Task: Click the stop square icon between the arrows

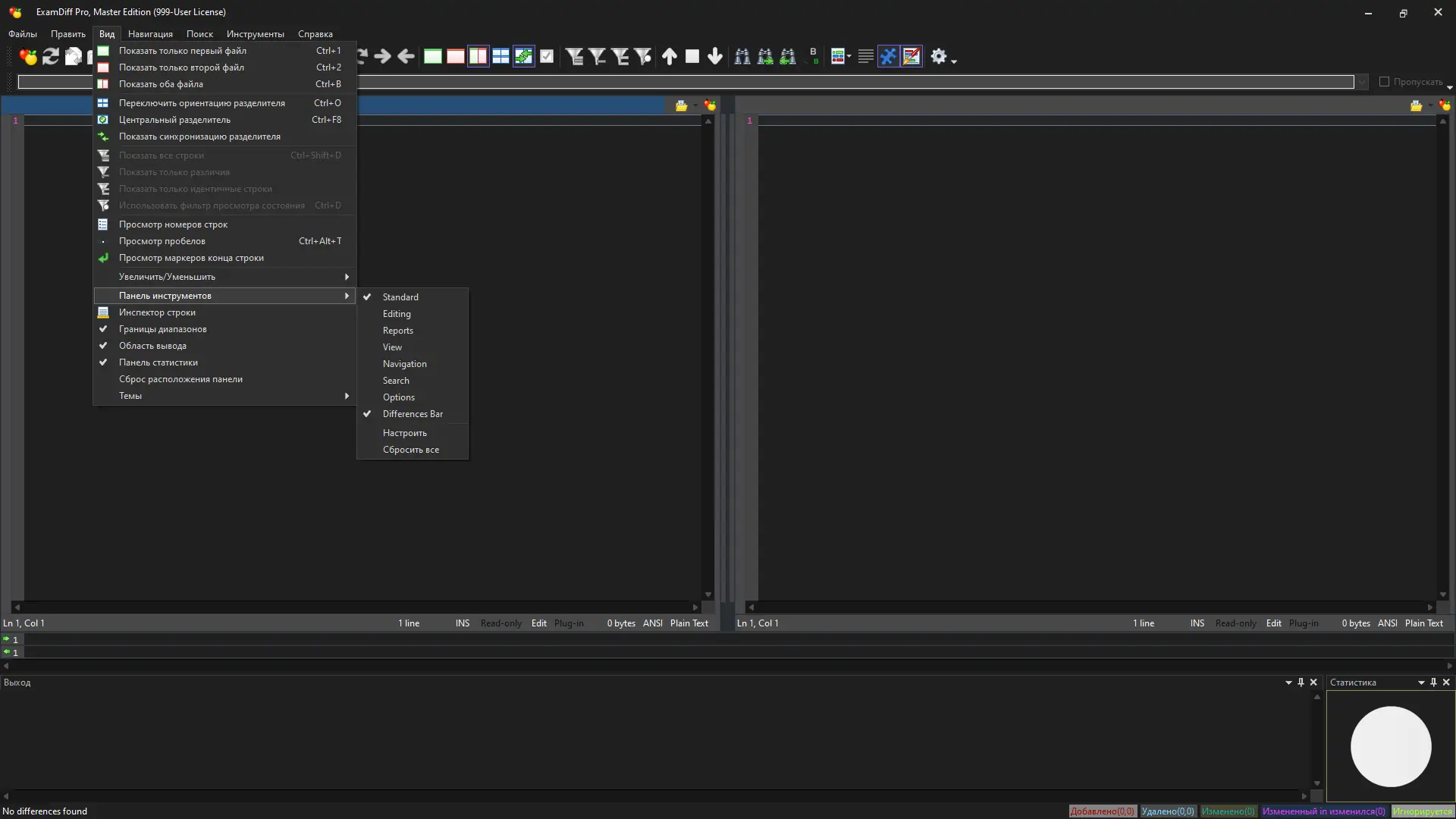Action: 692,56
